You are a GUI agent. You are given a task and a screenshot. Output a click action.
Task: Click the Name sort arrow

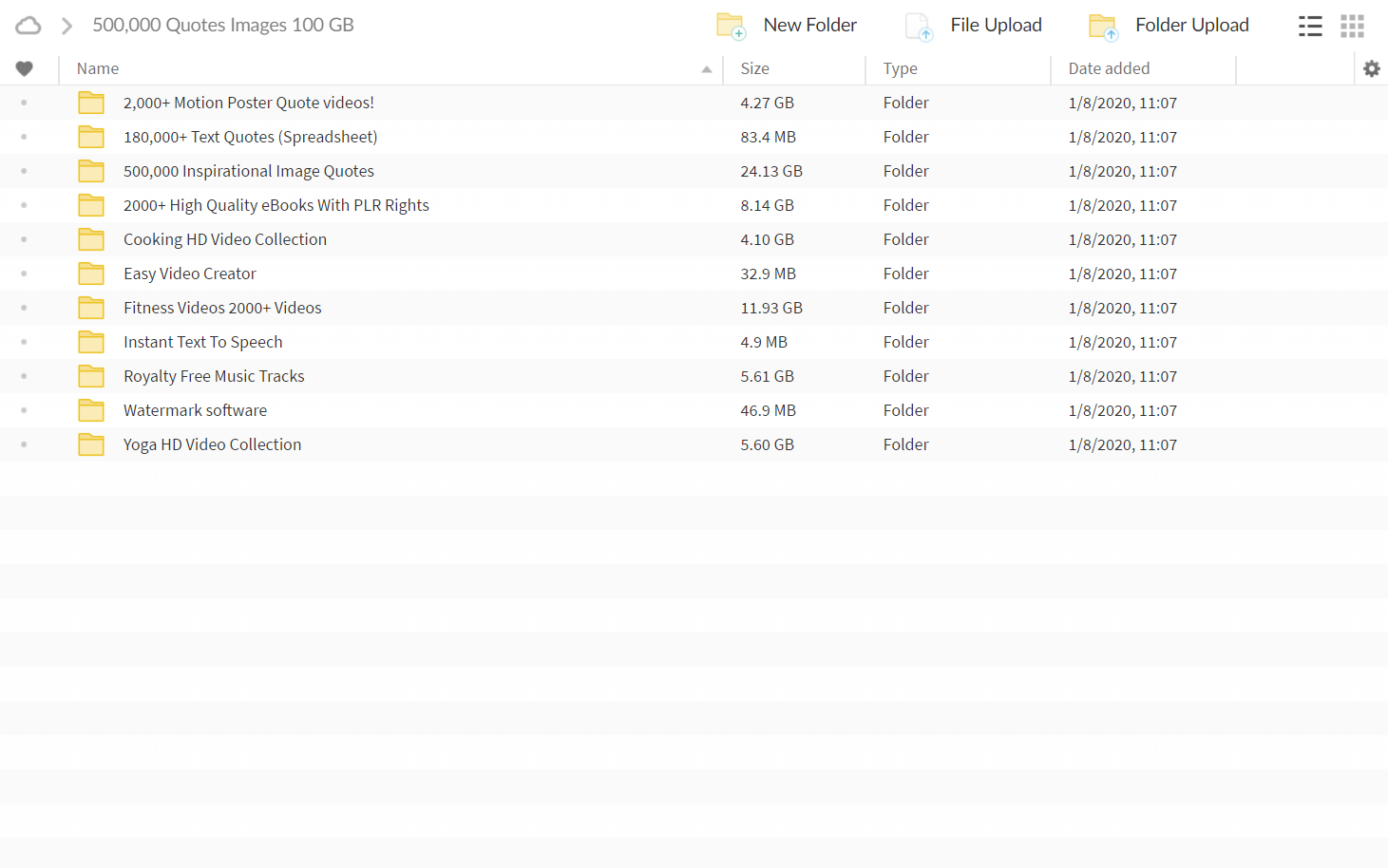(x=706, y=69)
